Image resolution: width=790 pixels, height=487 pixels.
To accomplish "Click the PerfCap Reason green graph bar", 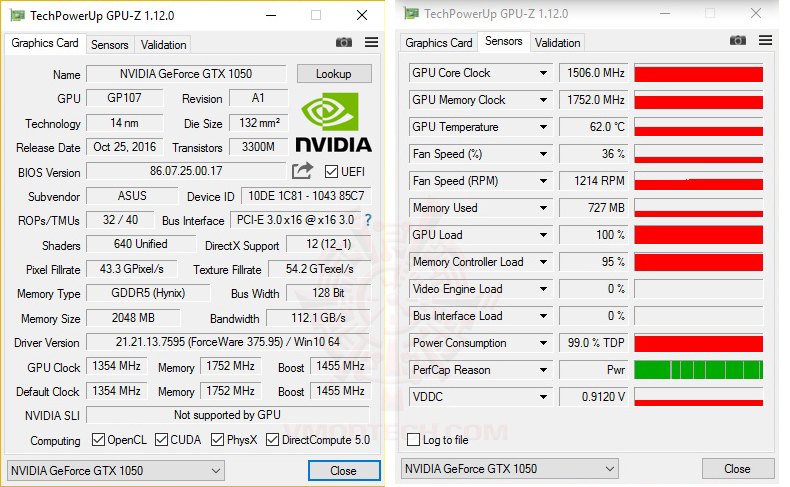I will click(x=698, y=370).
